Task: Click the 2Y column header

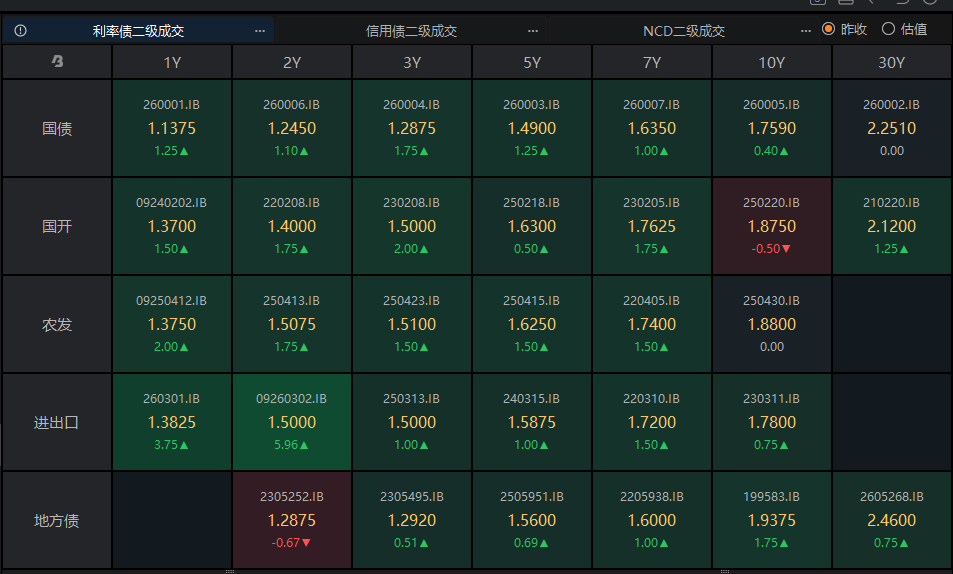Action: pos(292,62)
